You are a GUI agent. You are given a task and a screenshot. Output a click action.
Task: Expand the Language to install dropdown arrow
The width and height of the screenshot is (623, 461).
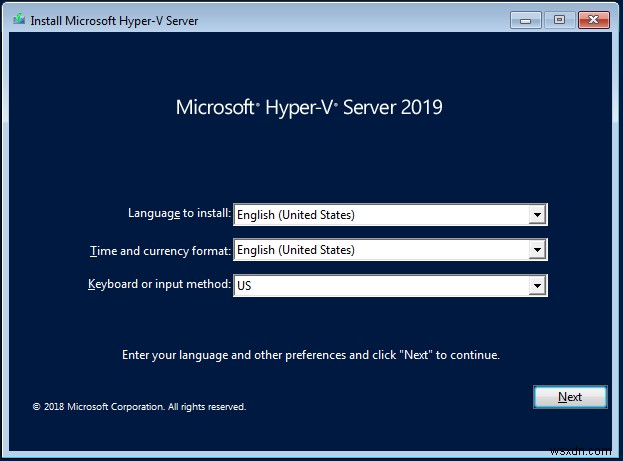537,214
